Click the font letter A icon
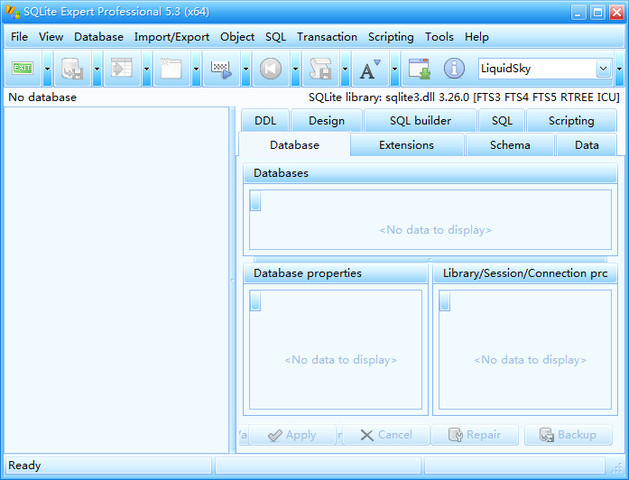 (x=370, y=69)
